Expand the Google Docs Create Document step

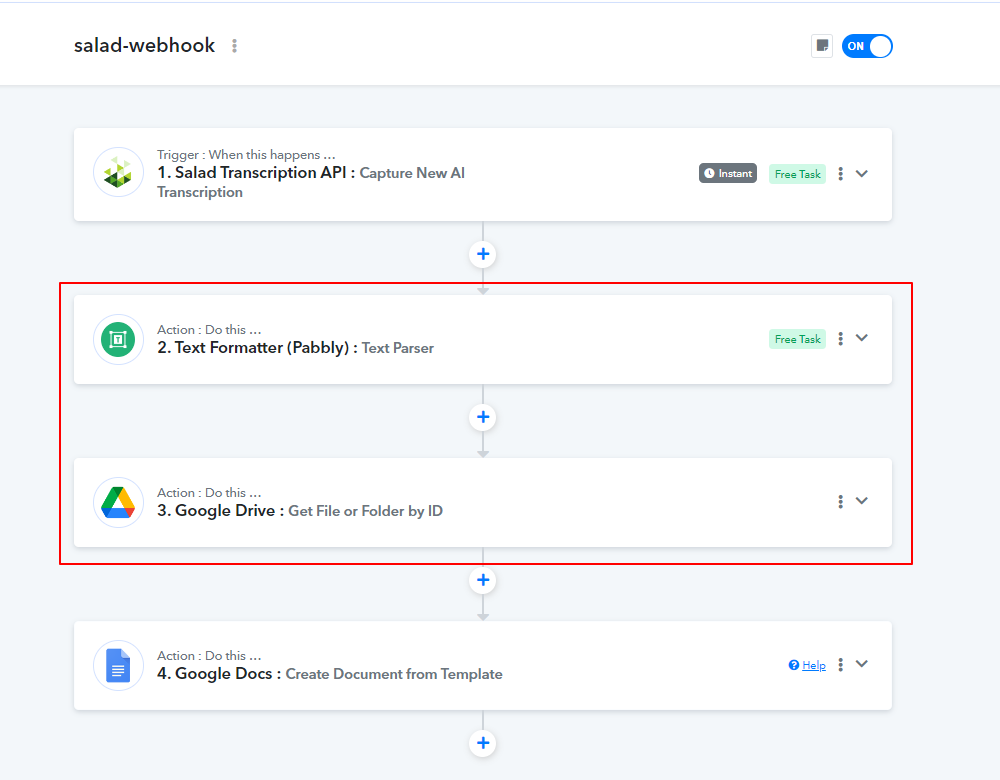tap(862, 664)
